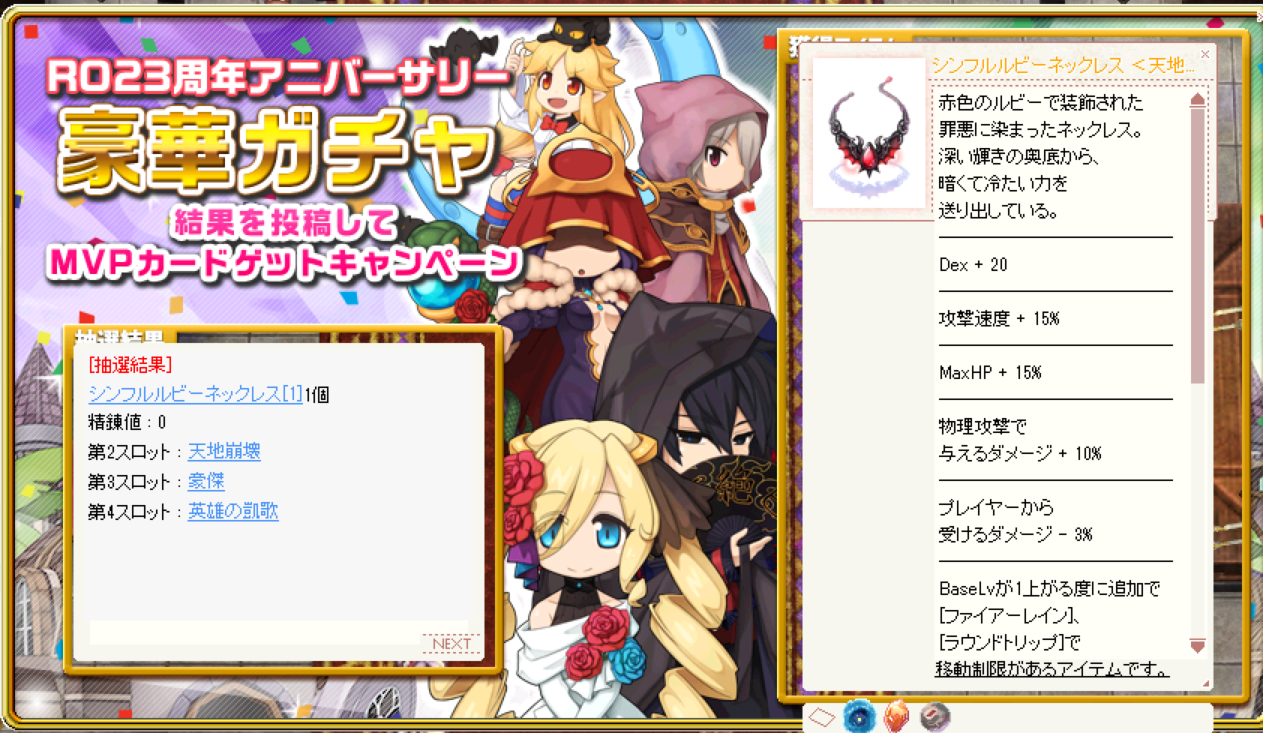Image resolution: width=1263 pixels, height=733 pixels.
Task: Click the item description scrollbar thumb
Action: [x=1197, y=246]
